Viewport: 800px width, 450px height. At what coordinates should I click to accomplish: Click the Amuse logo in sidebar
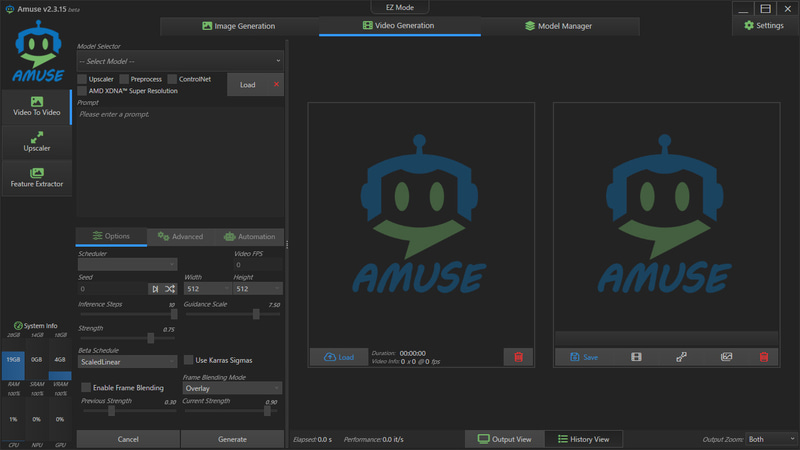(38, 51)
